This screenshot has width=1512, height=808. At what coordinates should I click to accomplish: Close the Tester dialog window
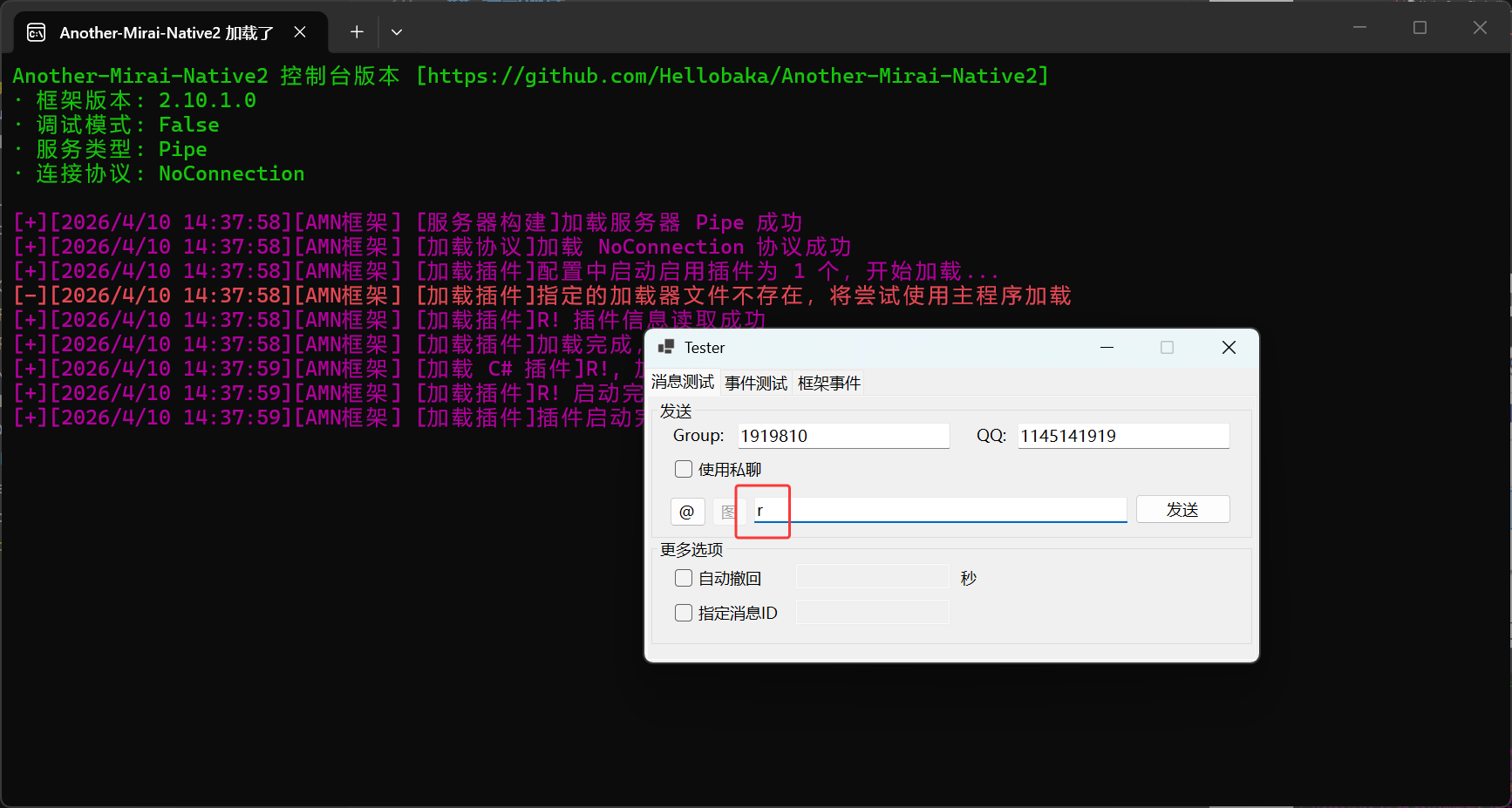(x=1229, y=347)
